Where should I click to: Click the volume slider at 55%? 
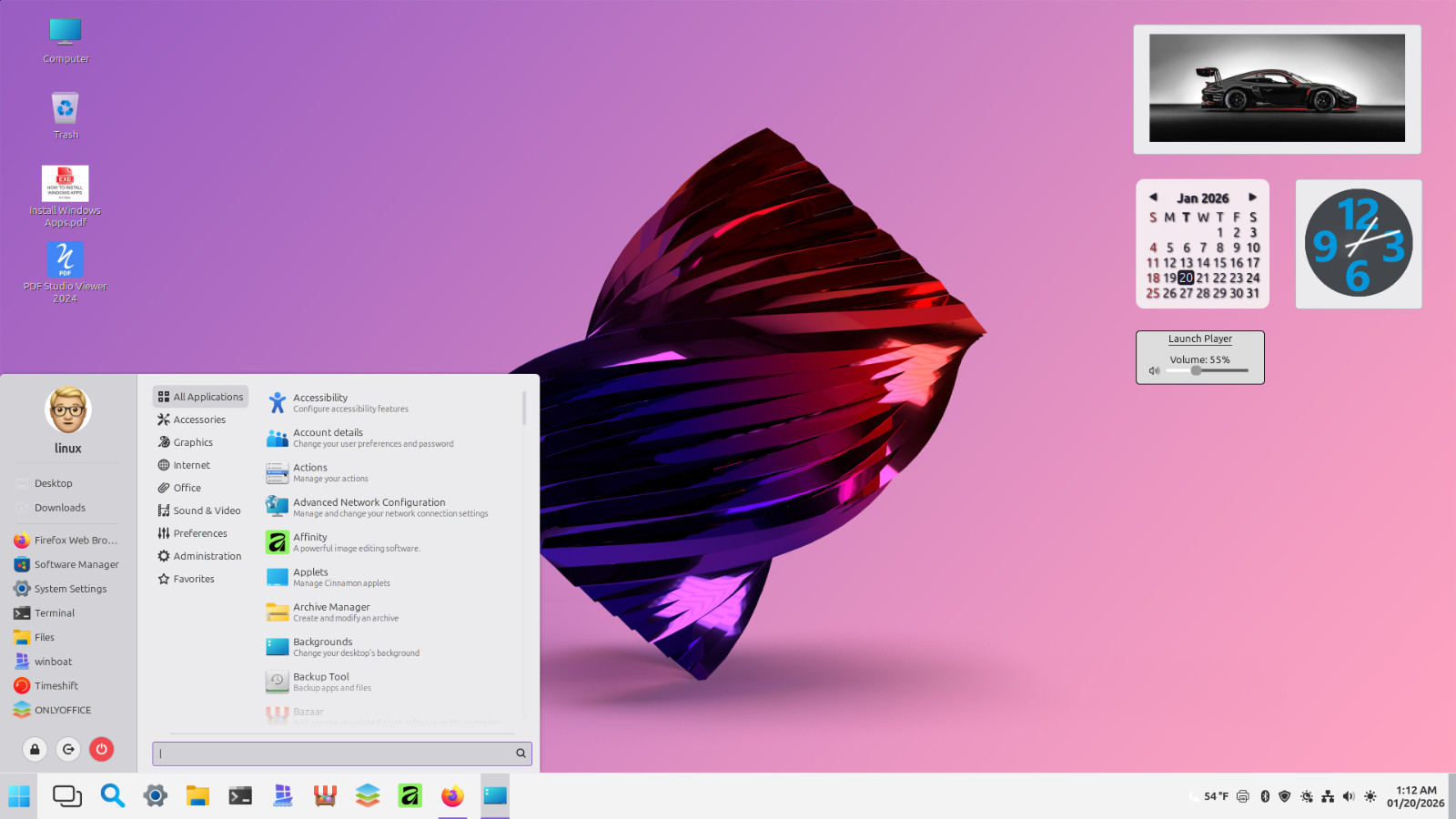tap(1207, 370)
